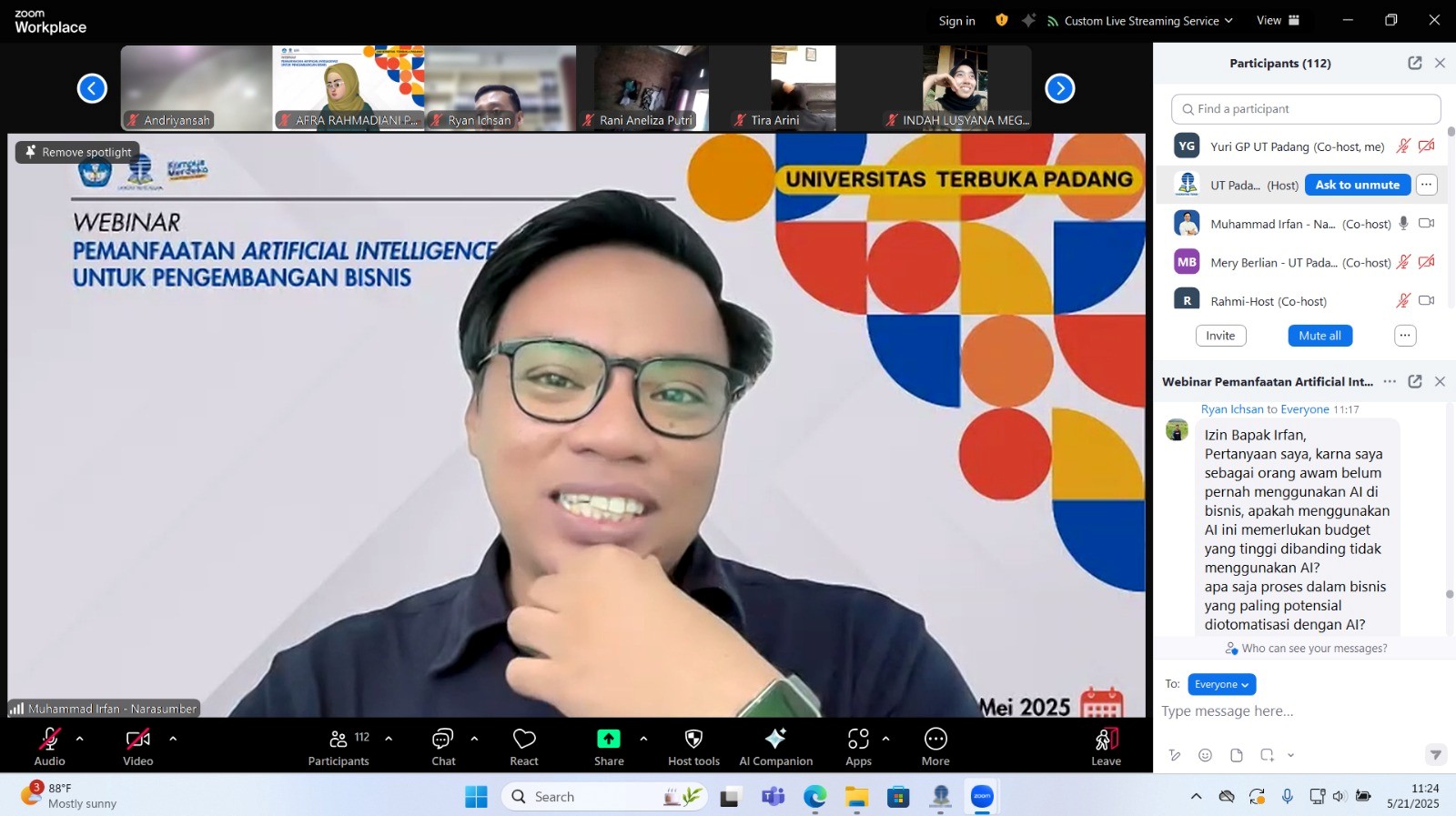Viewport: 1456px width, 816px height.
Task: Pop out the Participants panel
Action: 1414,63
